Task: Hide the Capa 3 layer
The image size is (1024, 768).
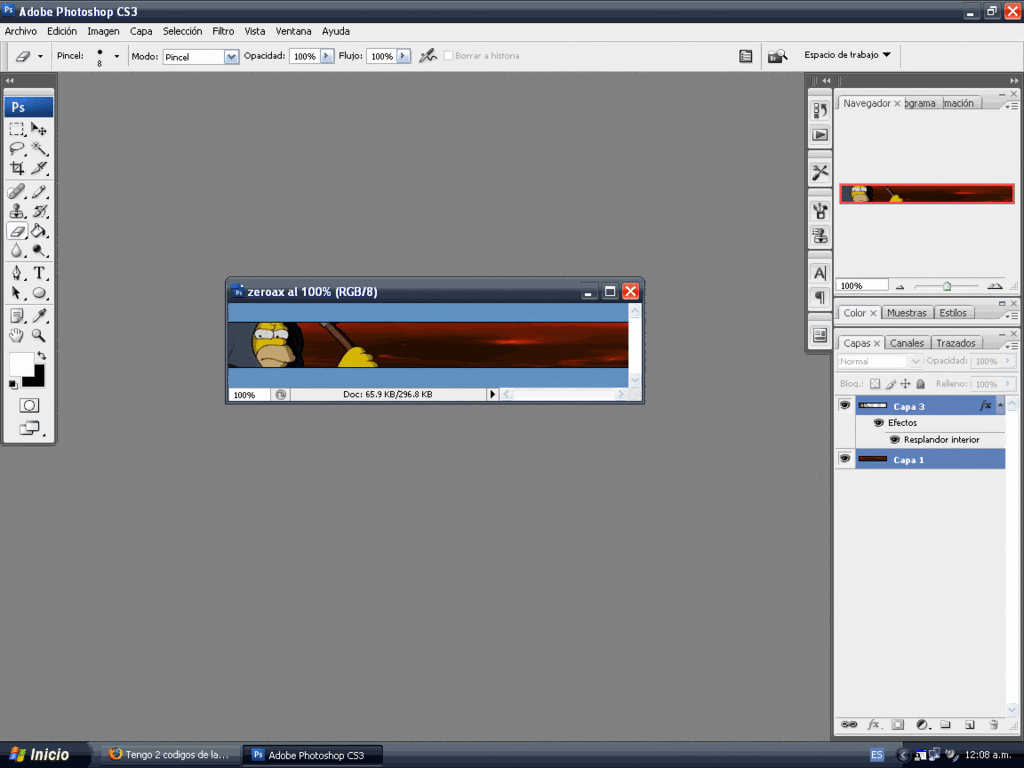Action: [x=845, y=406]
